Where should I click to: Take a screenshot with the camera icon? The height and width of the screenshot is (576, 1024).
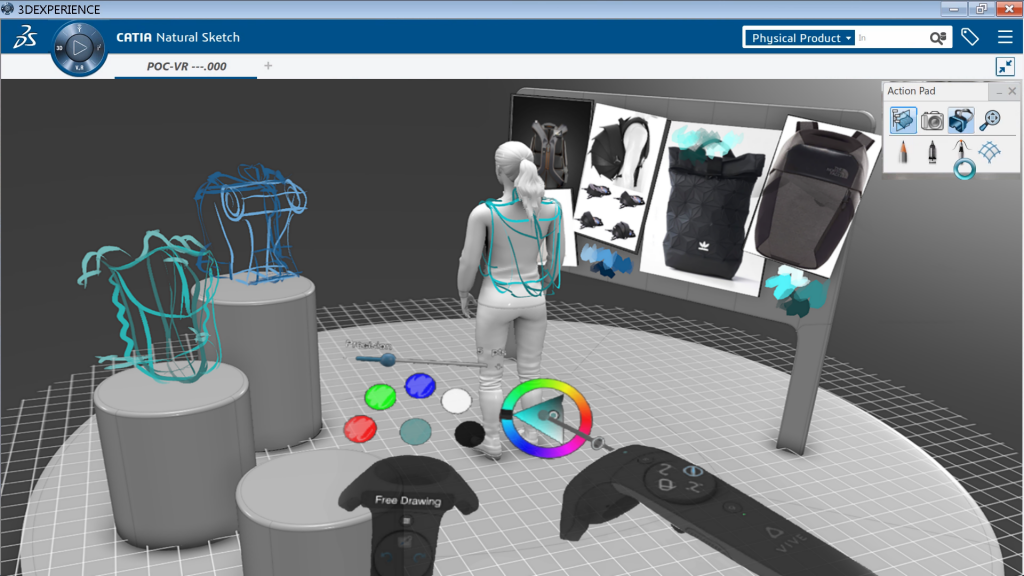click(932, 120)
